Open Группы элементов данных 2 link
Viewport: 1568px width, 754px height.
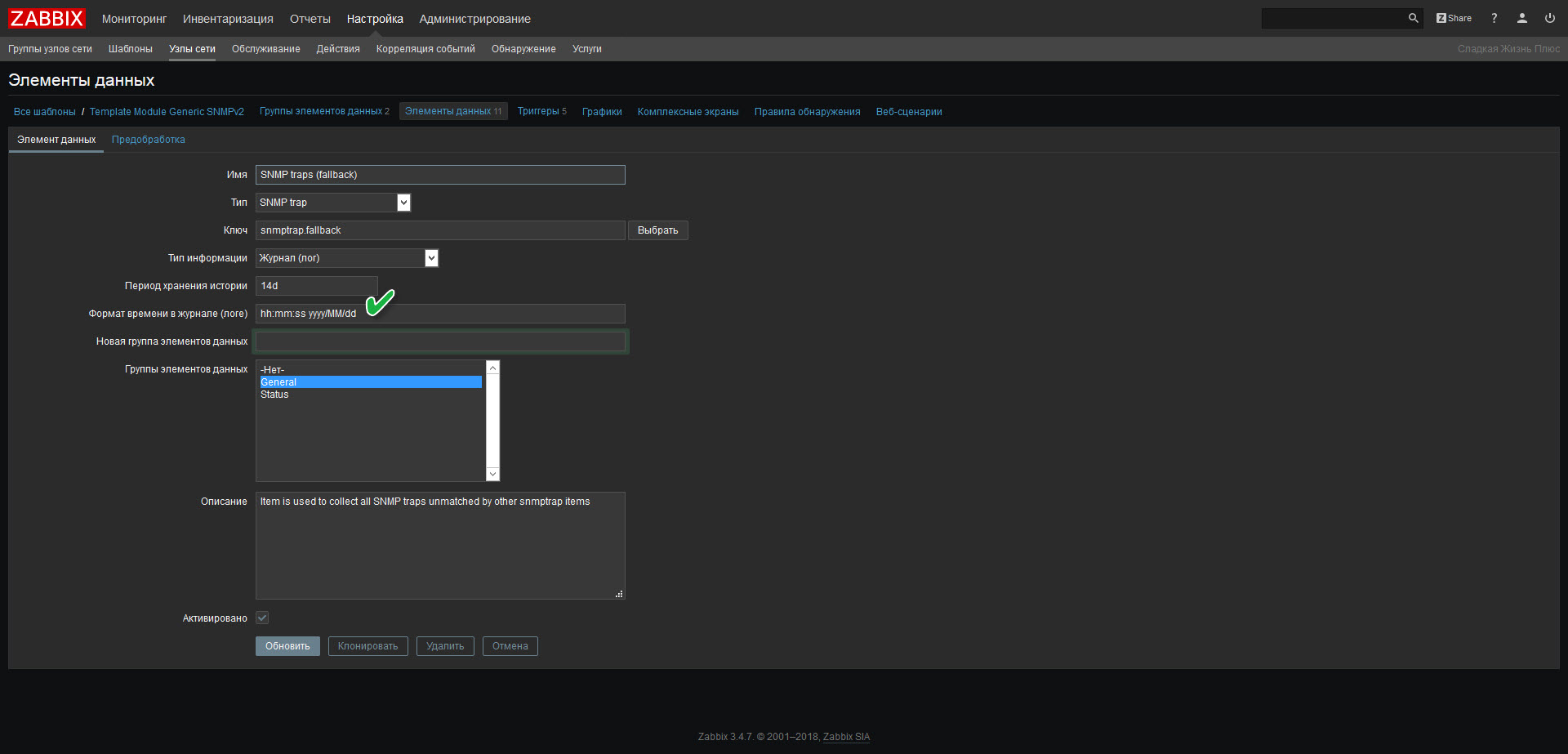coord(324,111)
